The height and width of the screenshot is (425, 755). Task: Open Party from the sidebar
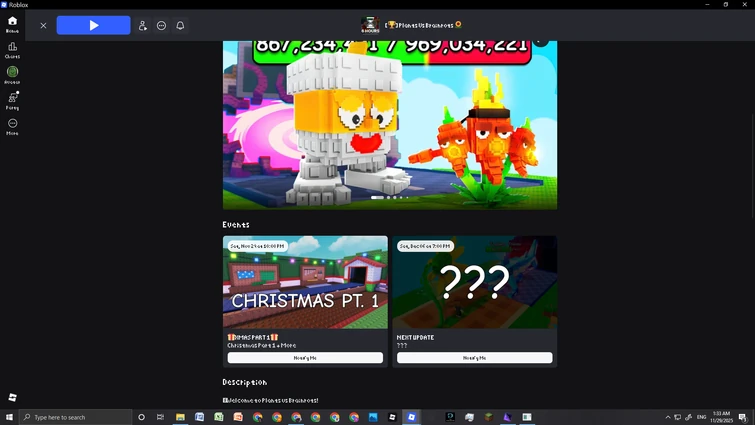(x=13, y=101)
